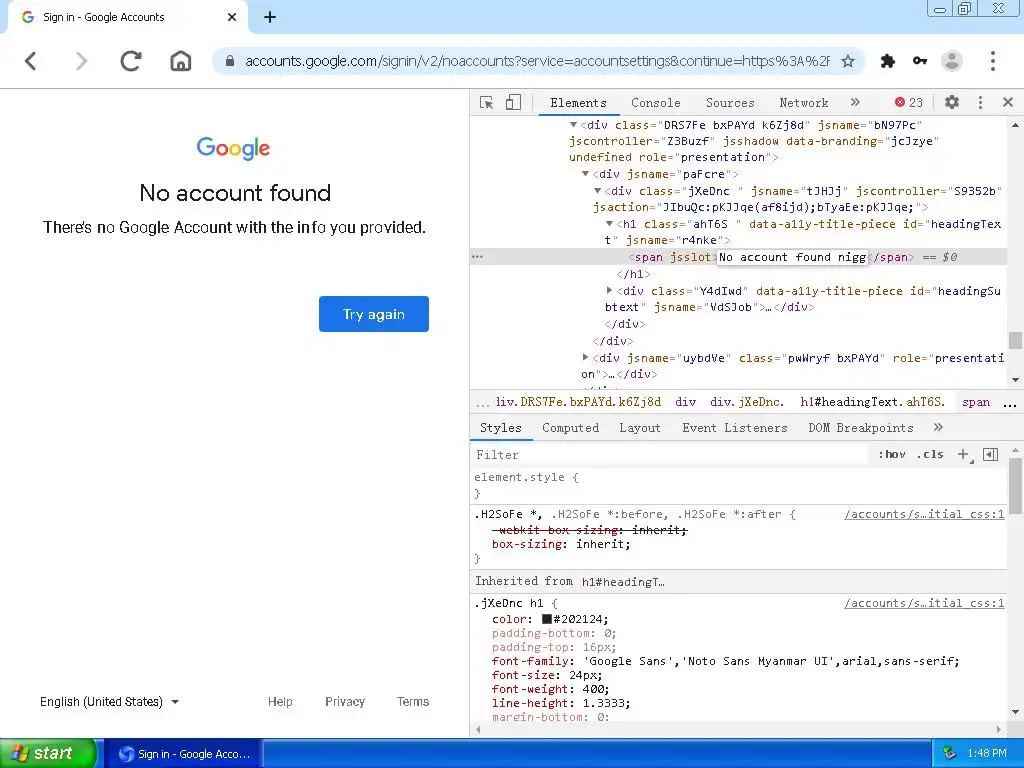Open the /accounts css link for .jXeDnc h1 rule

pos(924,603)
